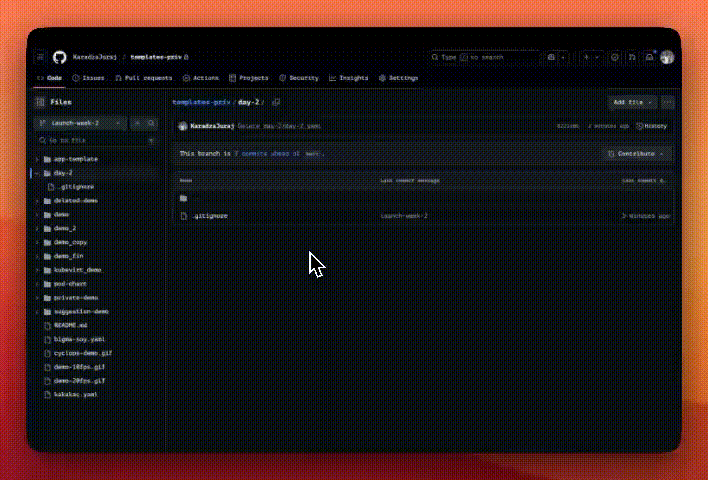Open the Settings tab
Viewport: 708px width, 480px height.
(399, 78)
